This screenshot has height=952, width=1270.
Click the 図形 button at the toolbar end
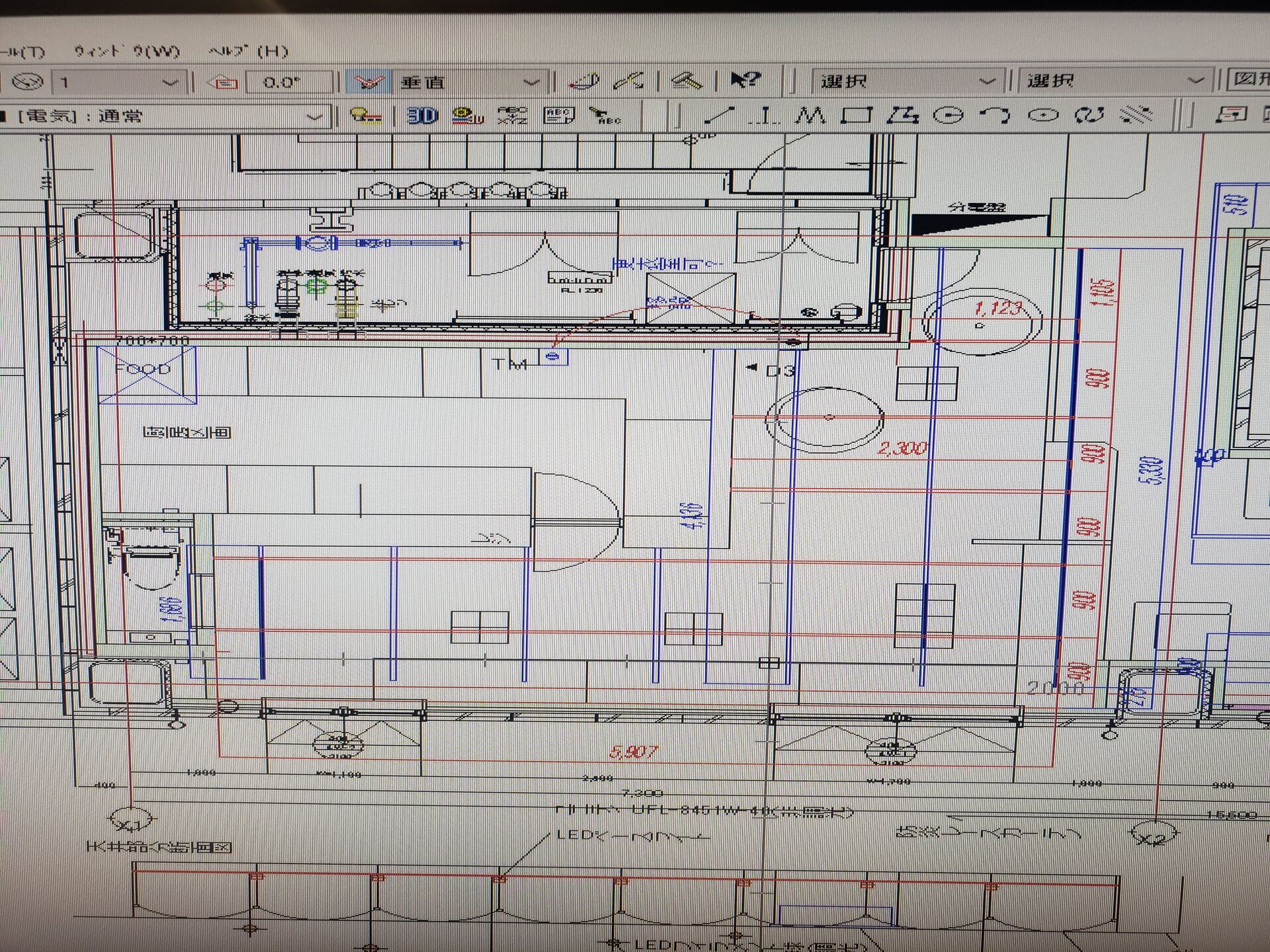click(1250, 79)
